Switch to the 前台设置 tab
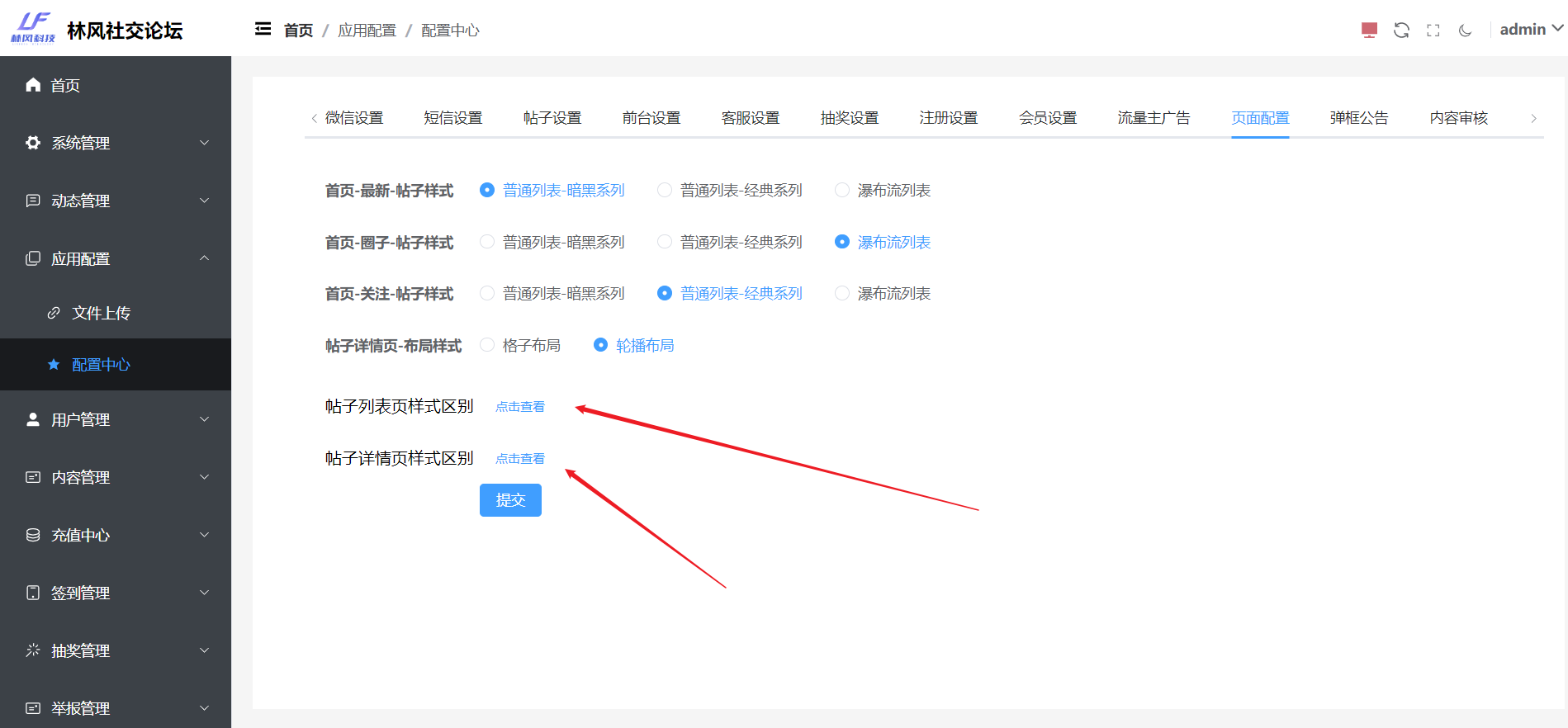This screenshot has height=728, width=1568. click(651, 118)
